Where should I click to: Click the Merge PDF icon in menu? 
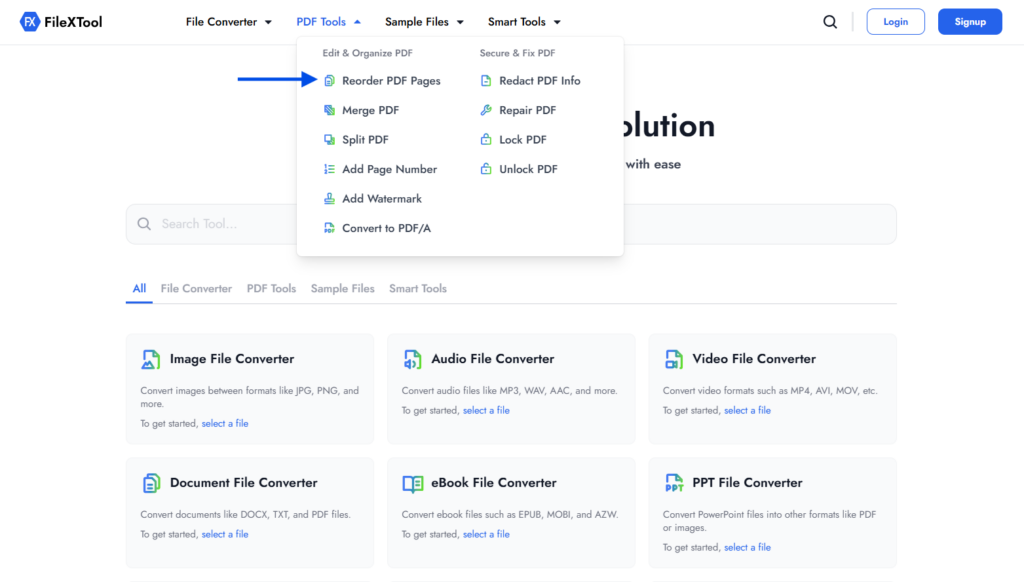(330, 110)
